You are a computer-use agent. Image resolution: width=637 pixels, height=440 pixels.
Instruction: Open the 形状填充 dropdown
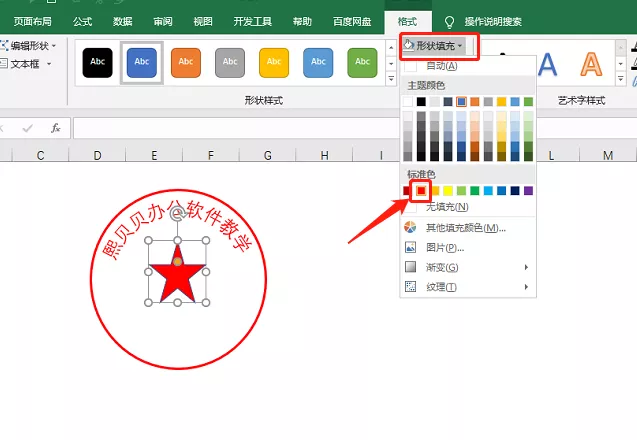pos(434,46)
